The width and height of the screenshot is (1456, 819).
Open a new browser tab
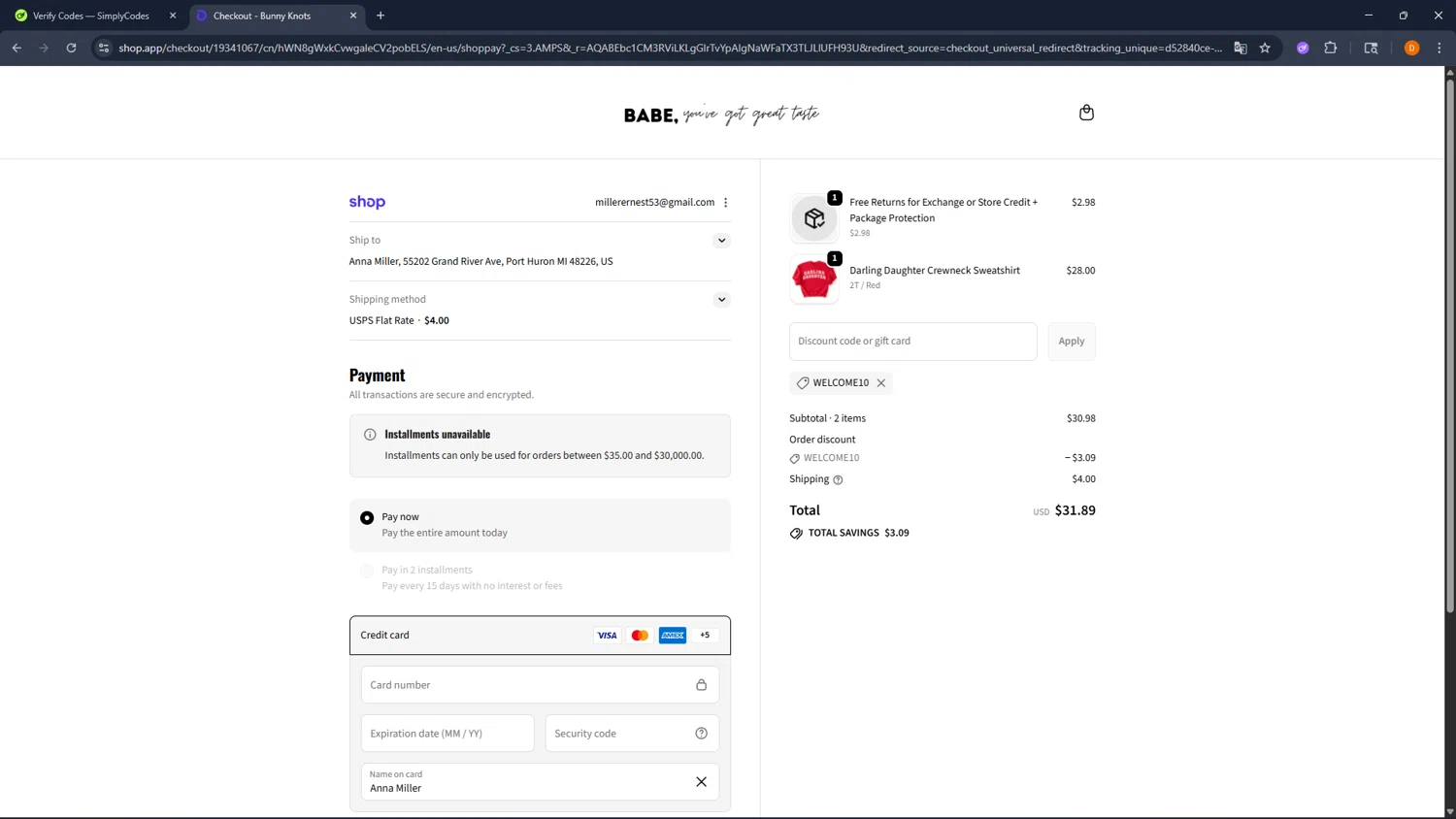[x=381, y=16]
